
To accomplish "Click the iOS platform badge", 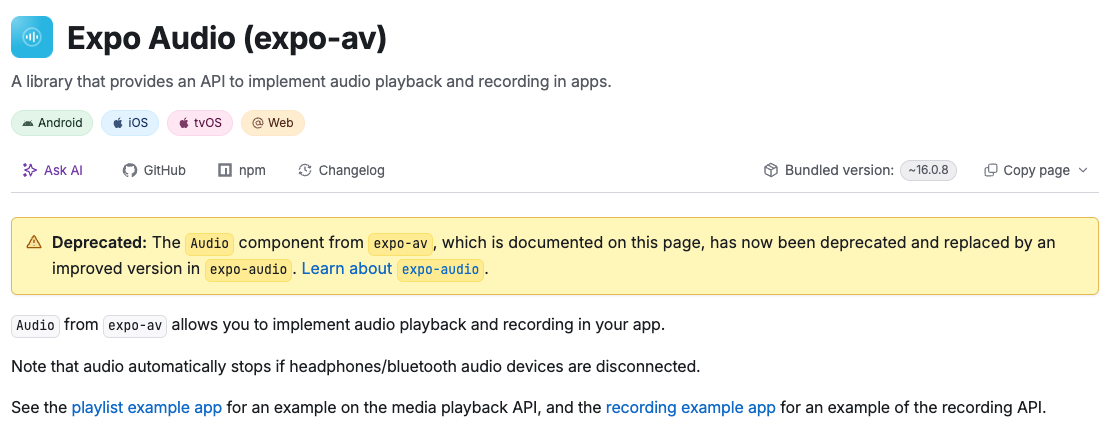I will point(130,123).
